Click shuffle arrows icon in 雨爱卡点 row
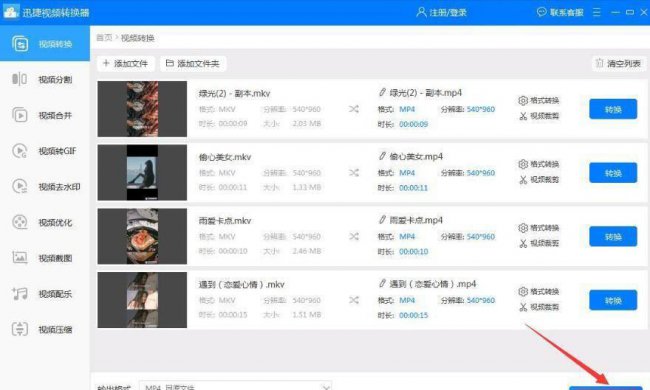Image resolution: width=650 pixels, height=390 pixels. point(354,236)
